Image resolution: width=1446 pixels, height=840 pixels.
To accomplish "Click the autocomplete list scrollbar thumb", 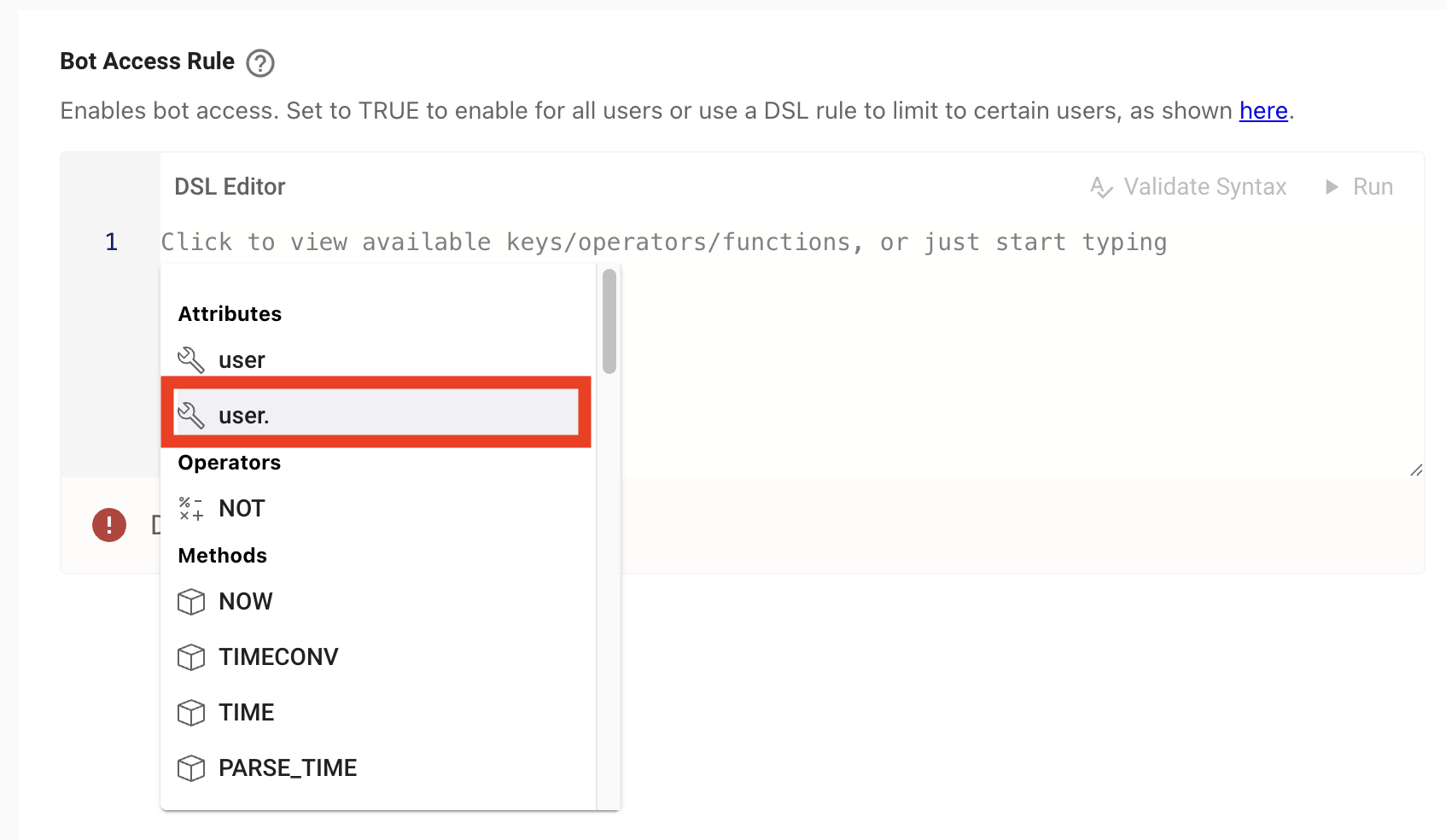I will [609, 321].
